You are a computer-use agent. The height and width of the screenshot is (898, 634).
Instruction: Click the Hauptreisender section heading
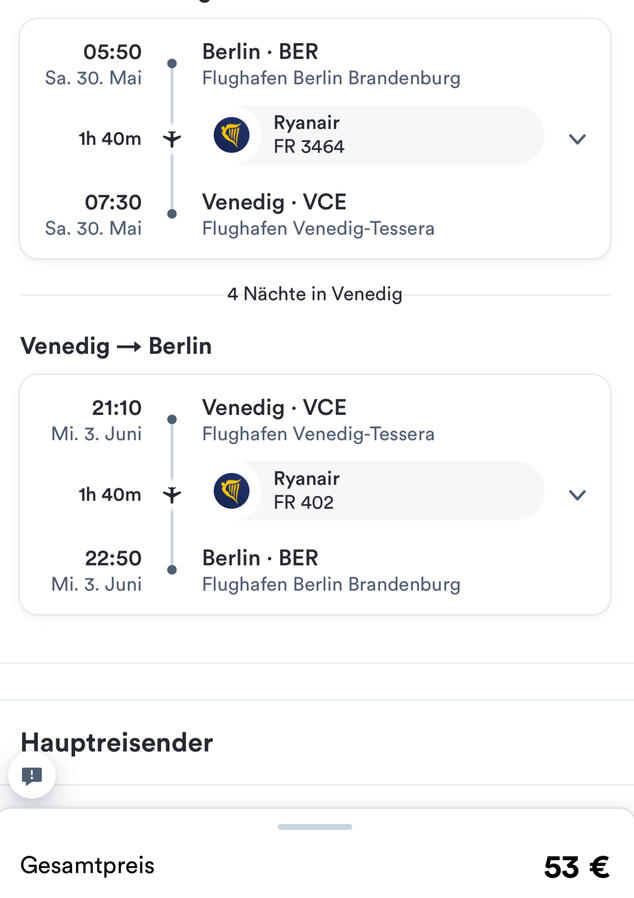pyautogui.click(x=117, y=743)
